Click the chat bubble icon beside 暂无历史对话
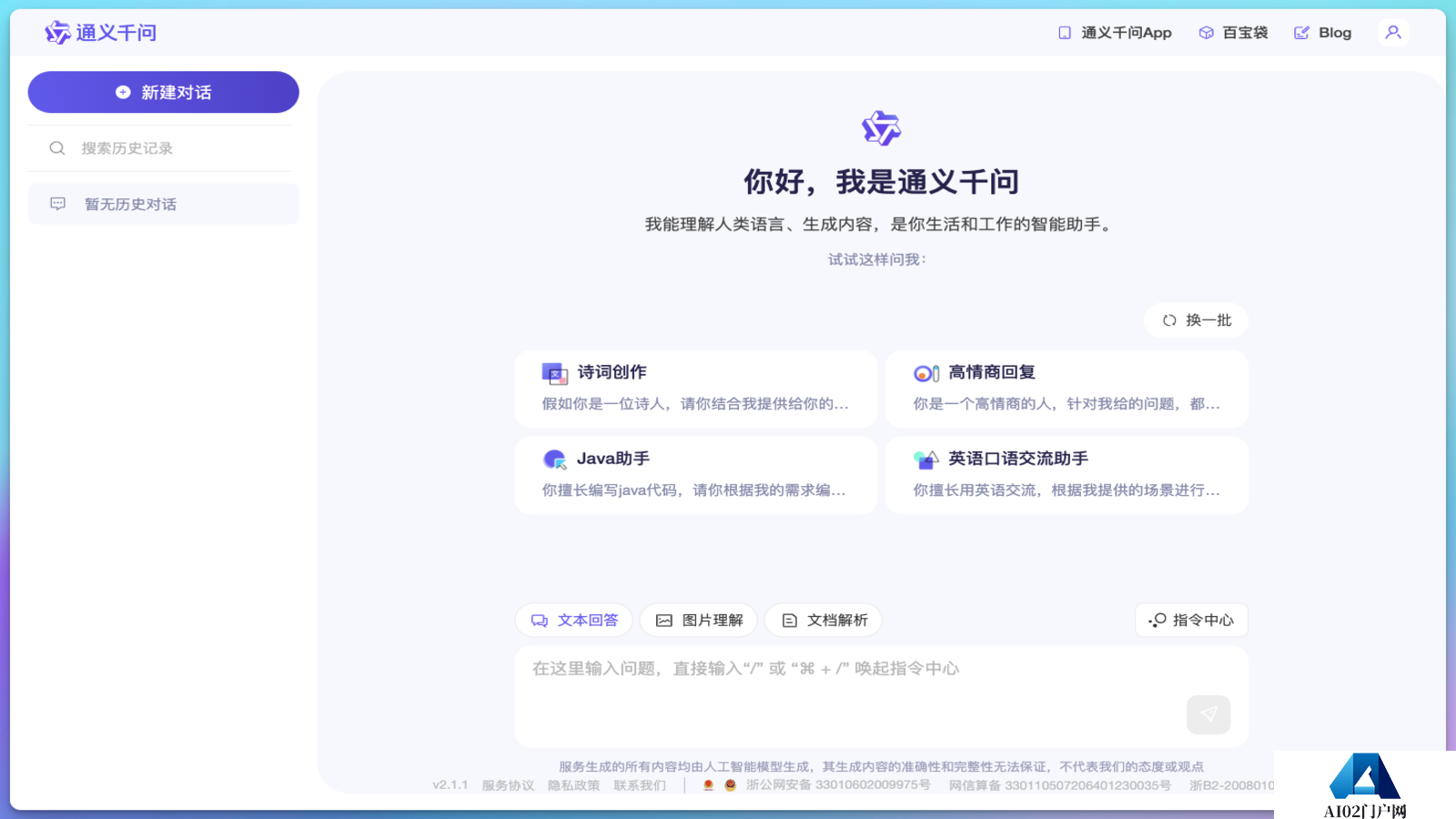 (x=58, y=204)
